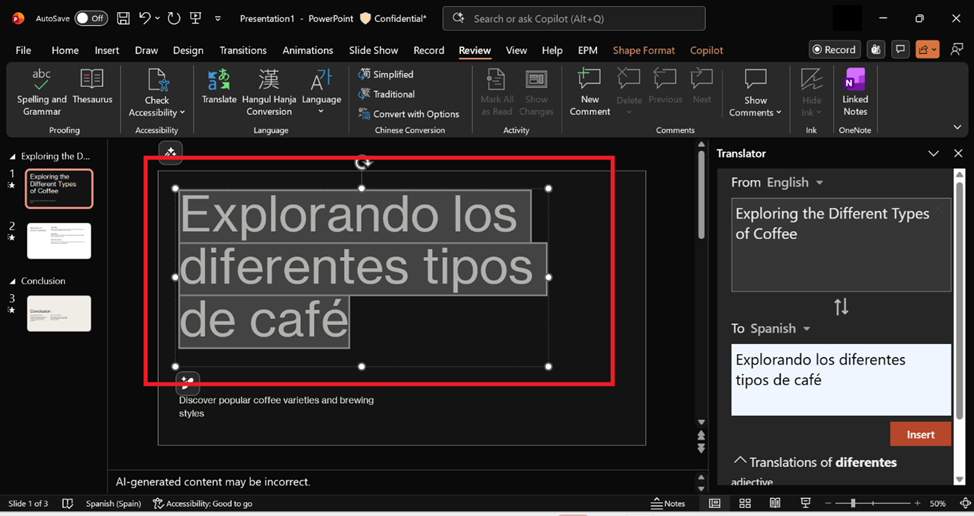The image size is (974, 516).
Task: Select slide 3 Conclusion thumbnail
Action: [59, 314]
